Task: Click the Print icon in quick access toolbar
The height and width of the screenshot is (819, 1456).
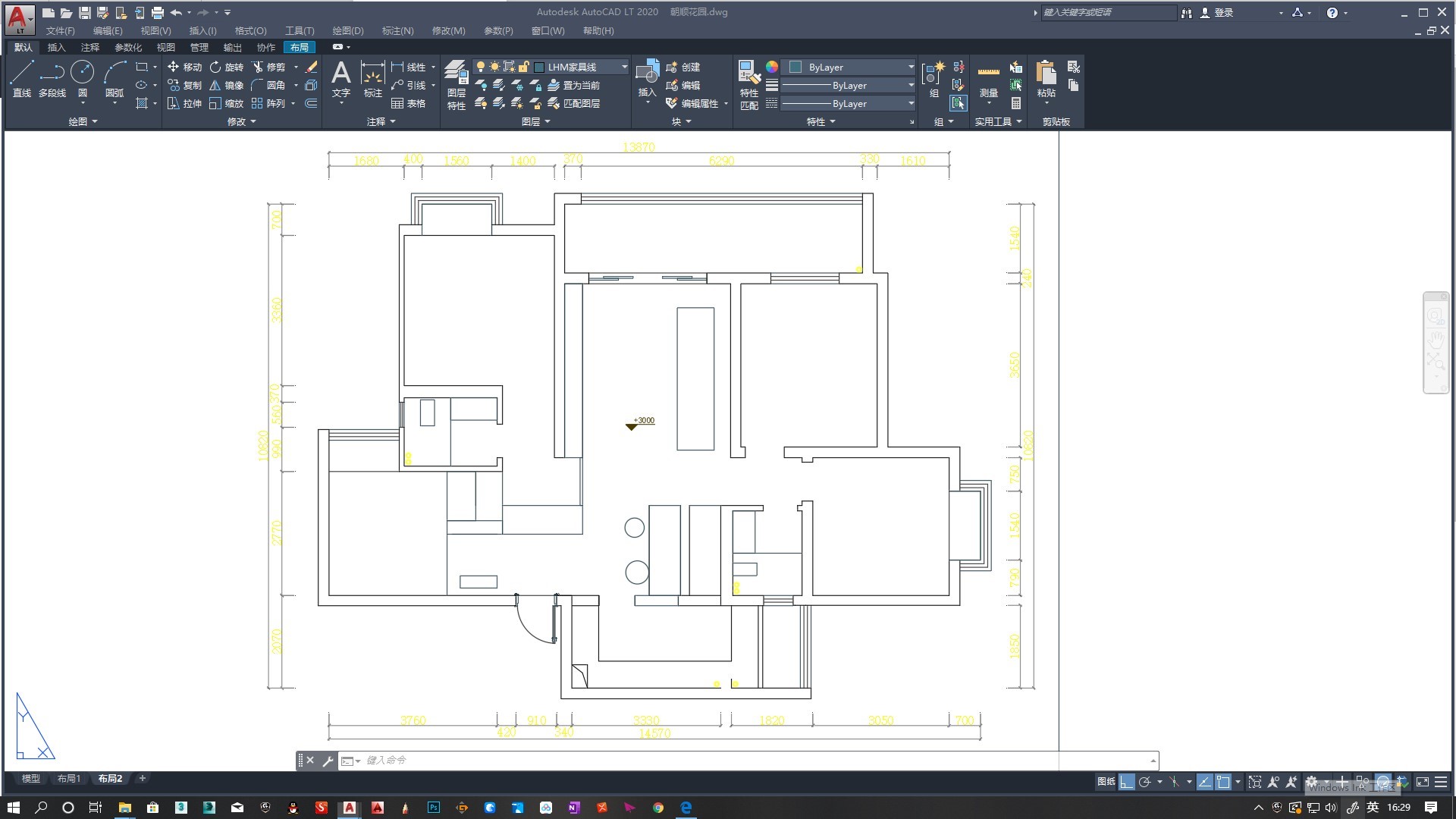Action: [158, 13]
